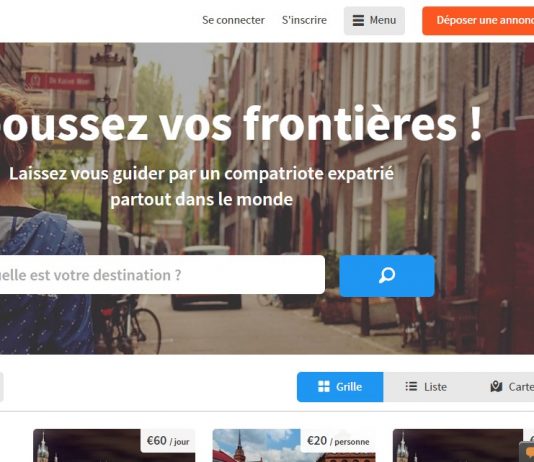Open the orange chat bubble widget
Image resolution: width=534 pixels, height=462 pixels.
point(527,452)
